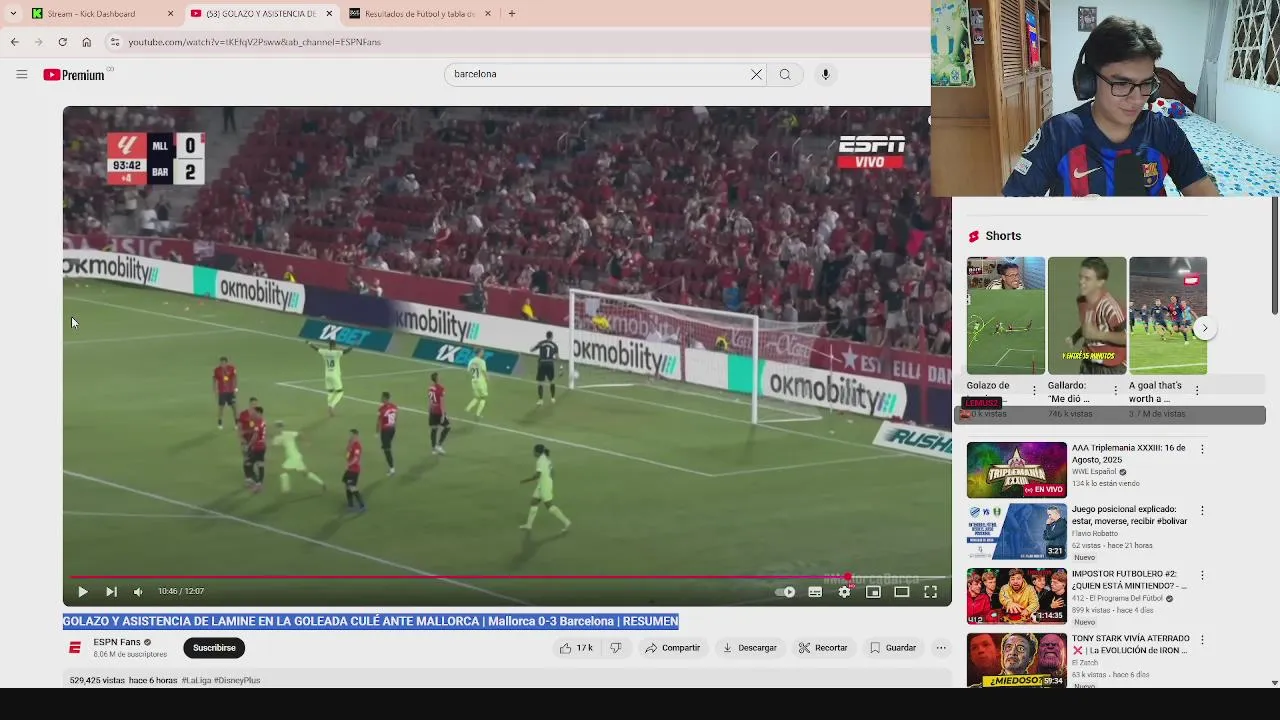Start voice search with microphone
1280x720 pixels.
tap(825, 74)
